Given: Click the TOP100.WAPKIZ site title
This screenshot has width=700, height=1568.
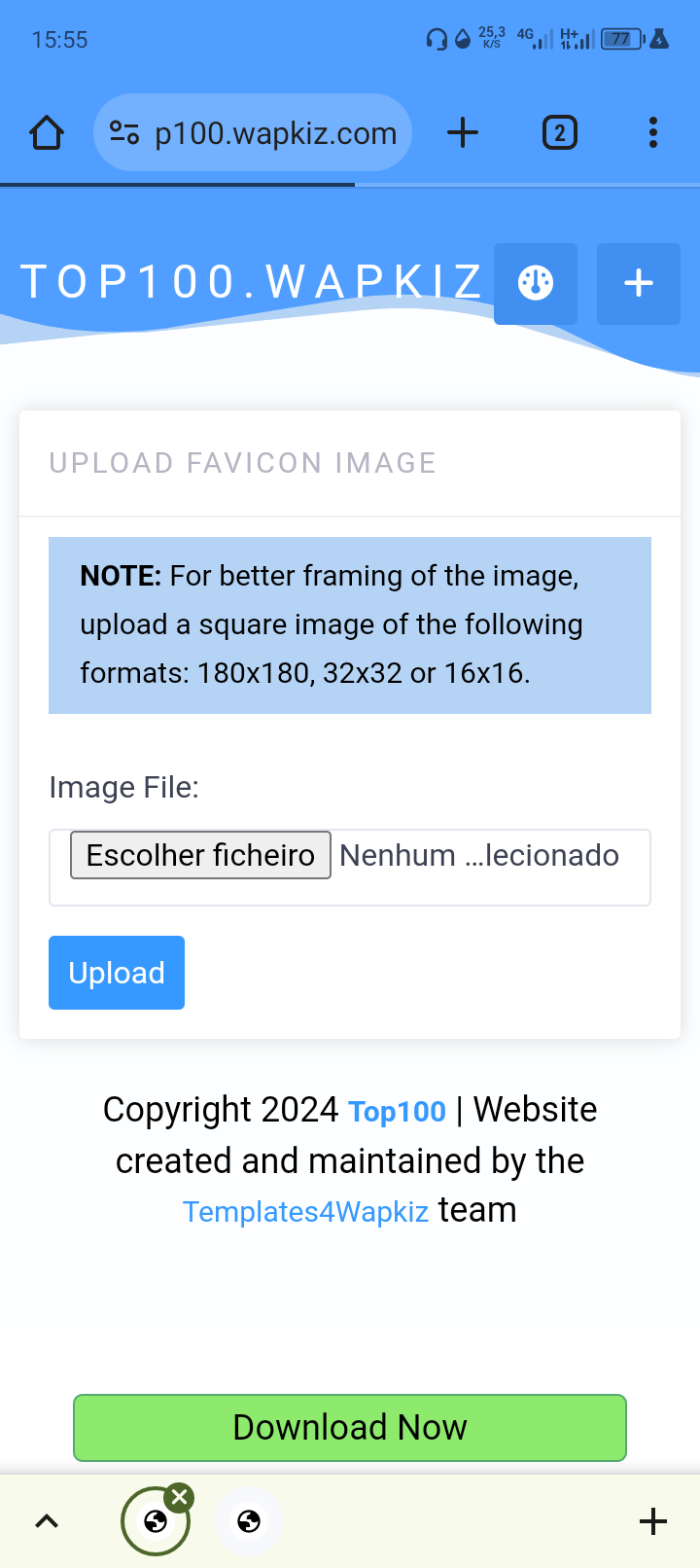Looking at the screenshot, I should click(252, 282).
